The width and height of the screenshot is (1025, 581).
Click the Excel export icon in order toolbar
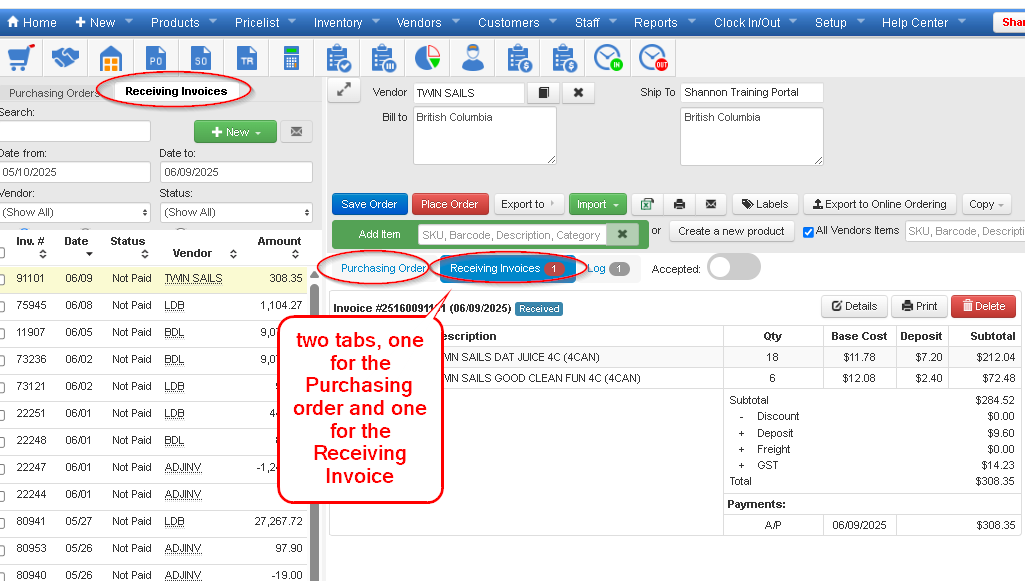tap(647, 204)
